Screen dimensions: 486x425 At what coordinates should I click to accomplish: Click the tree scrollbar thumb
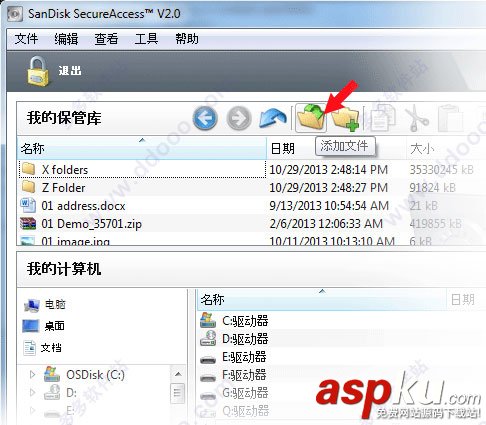point(177,393)
